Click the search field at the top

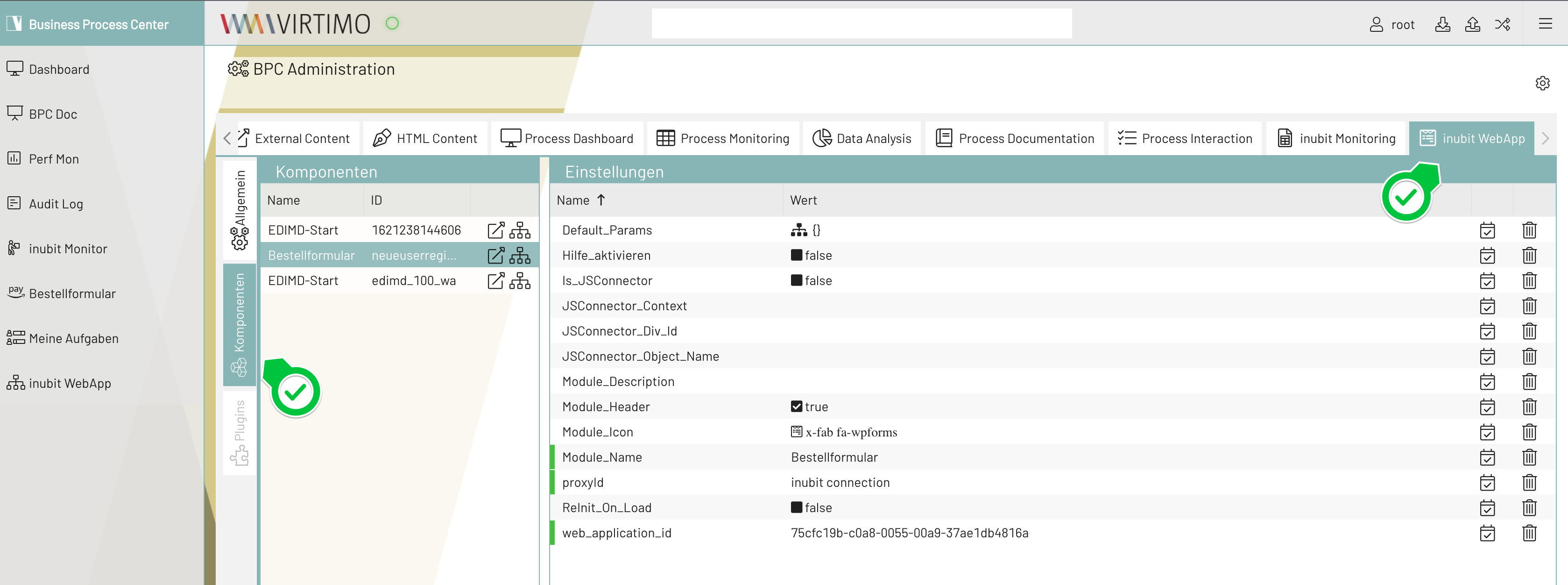click(x=861, y=23)
